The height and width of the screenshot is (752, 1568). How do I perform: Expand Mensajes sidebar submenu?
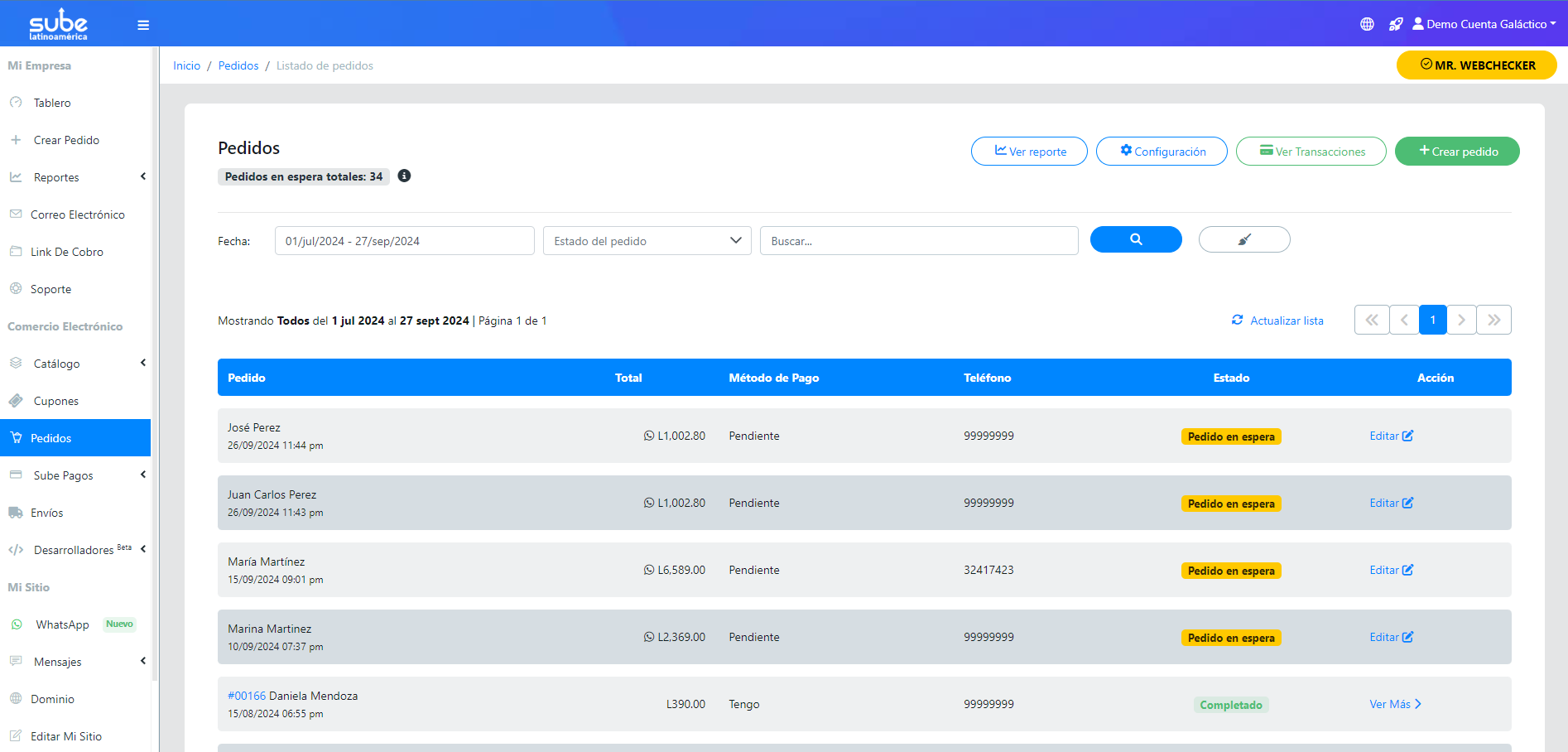point(75,662)
